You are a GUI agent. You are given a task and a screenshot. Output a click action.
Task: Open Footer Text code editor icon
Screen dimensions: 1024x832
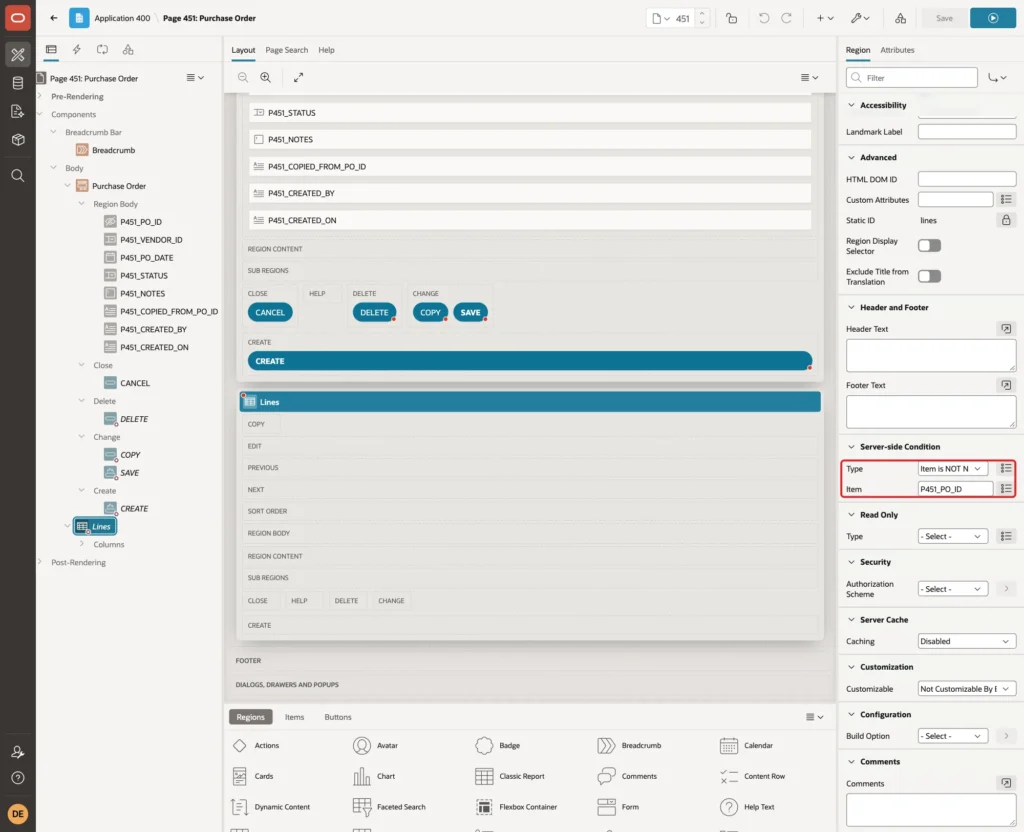(x=1006, y=385)
